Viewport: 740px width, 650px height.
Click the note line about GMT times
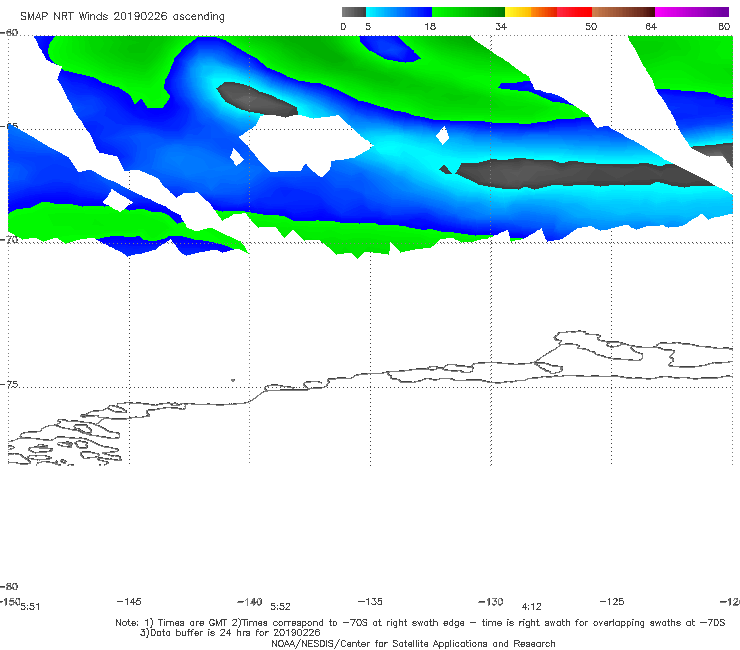[420, 623]
